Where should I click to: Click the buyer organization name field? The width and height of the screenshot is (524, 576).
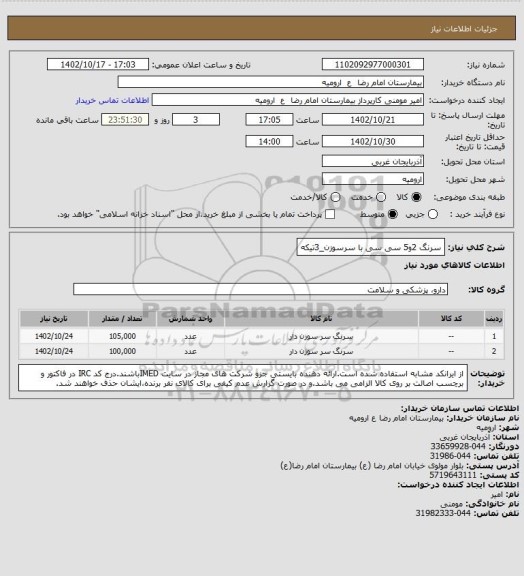[x=270, y=82]
